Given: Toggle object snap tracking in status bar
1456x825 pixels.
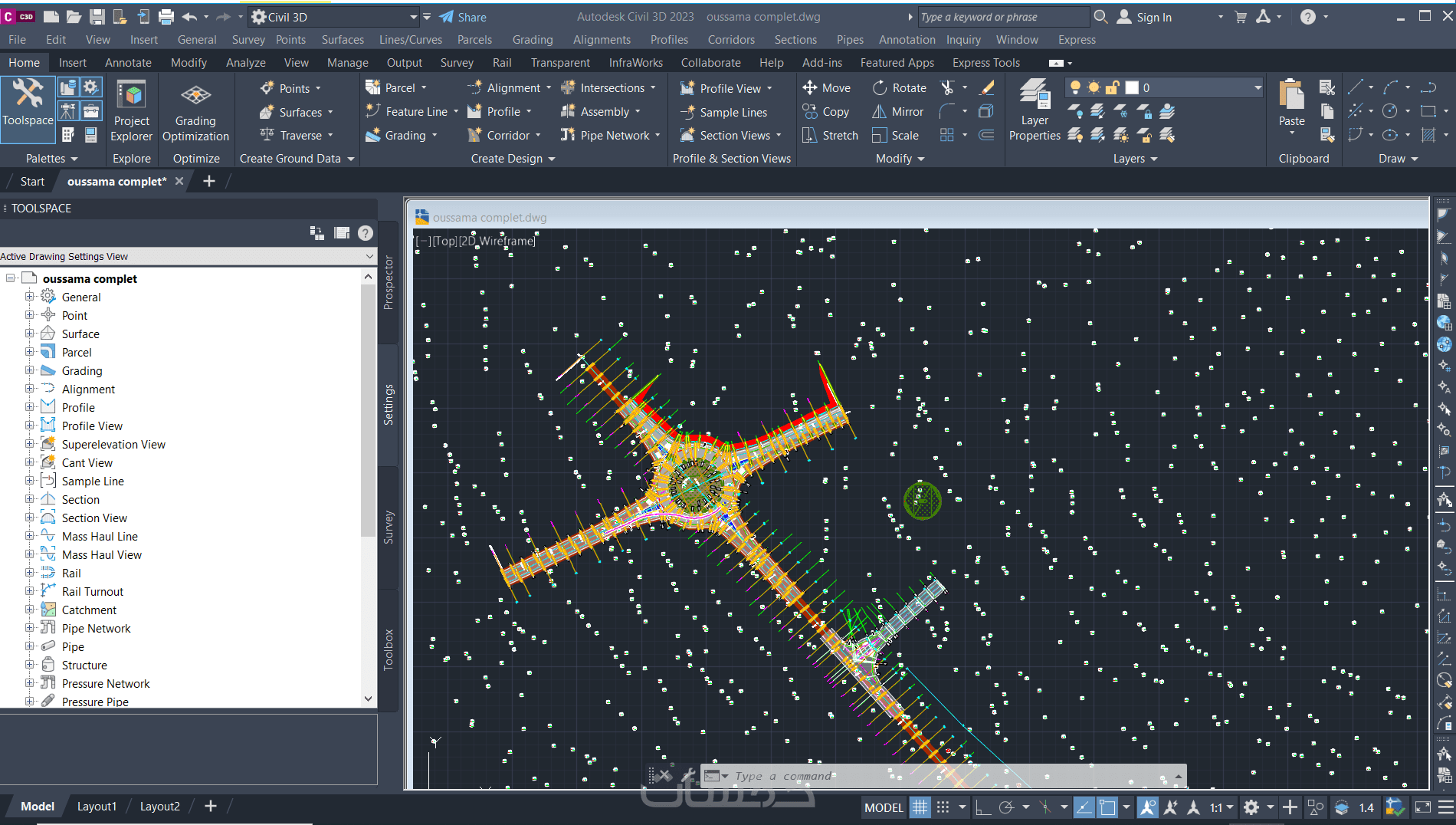Looking at the screenshot, I should coord(1084,807).
